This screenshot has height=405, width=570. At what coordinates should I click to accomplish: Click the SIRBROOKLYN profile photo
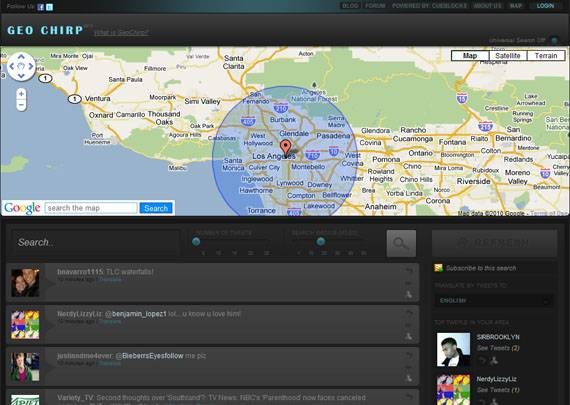point(453,349)
